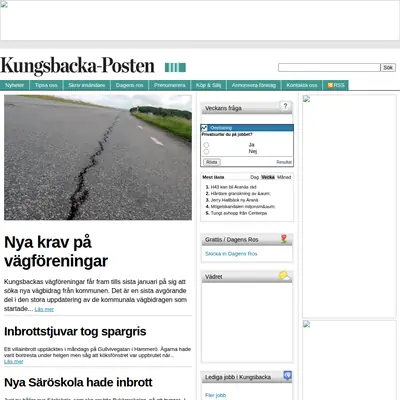Open most-read item 'Hårdare granskning av'
Image resolution: width=400 pixels, height=400 pixels.
(x=241, y=193)
